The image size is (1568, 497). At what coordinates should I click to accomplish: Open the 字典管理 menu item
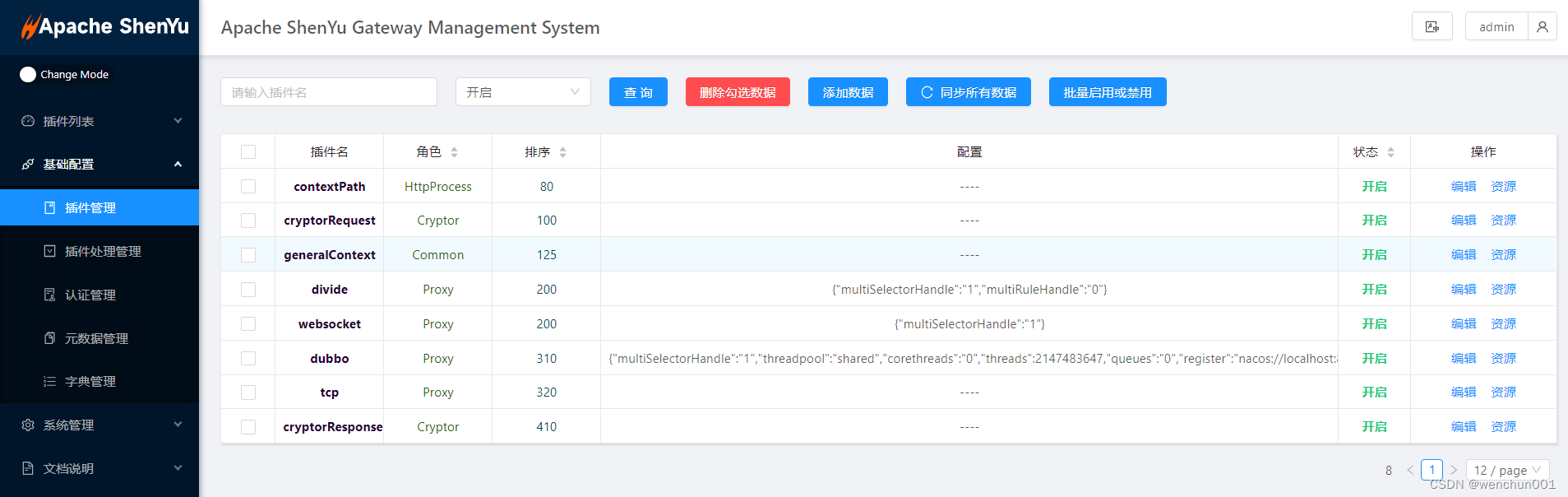coord(99,381)
